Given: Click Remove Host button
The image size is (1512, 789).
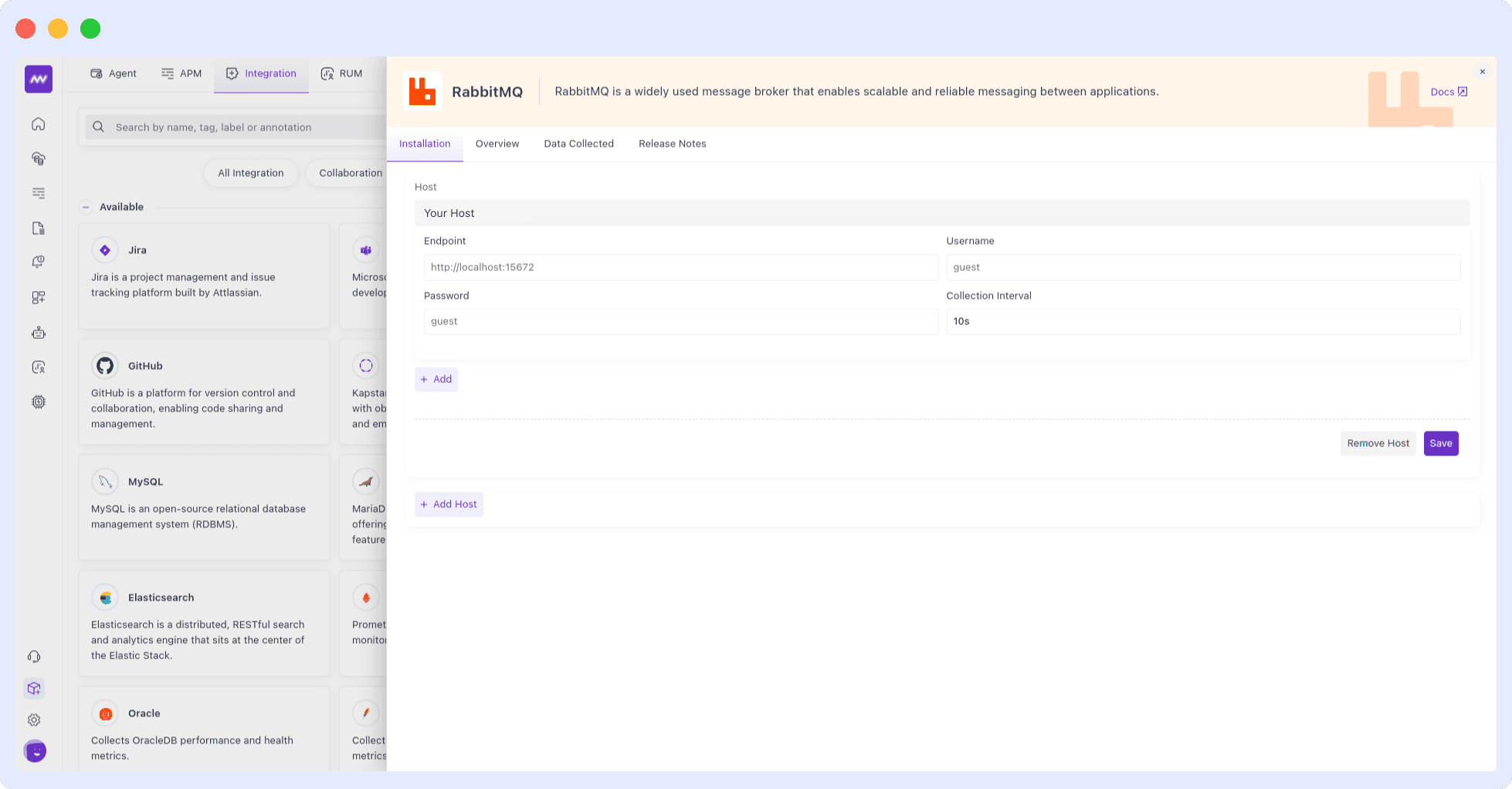Looking at the screenshot, I should click(1378, 443).
